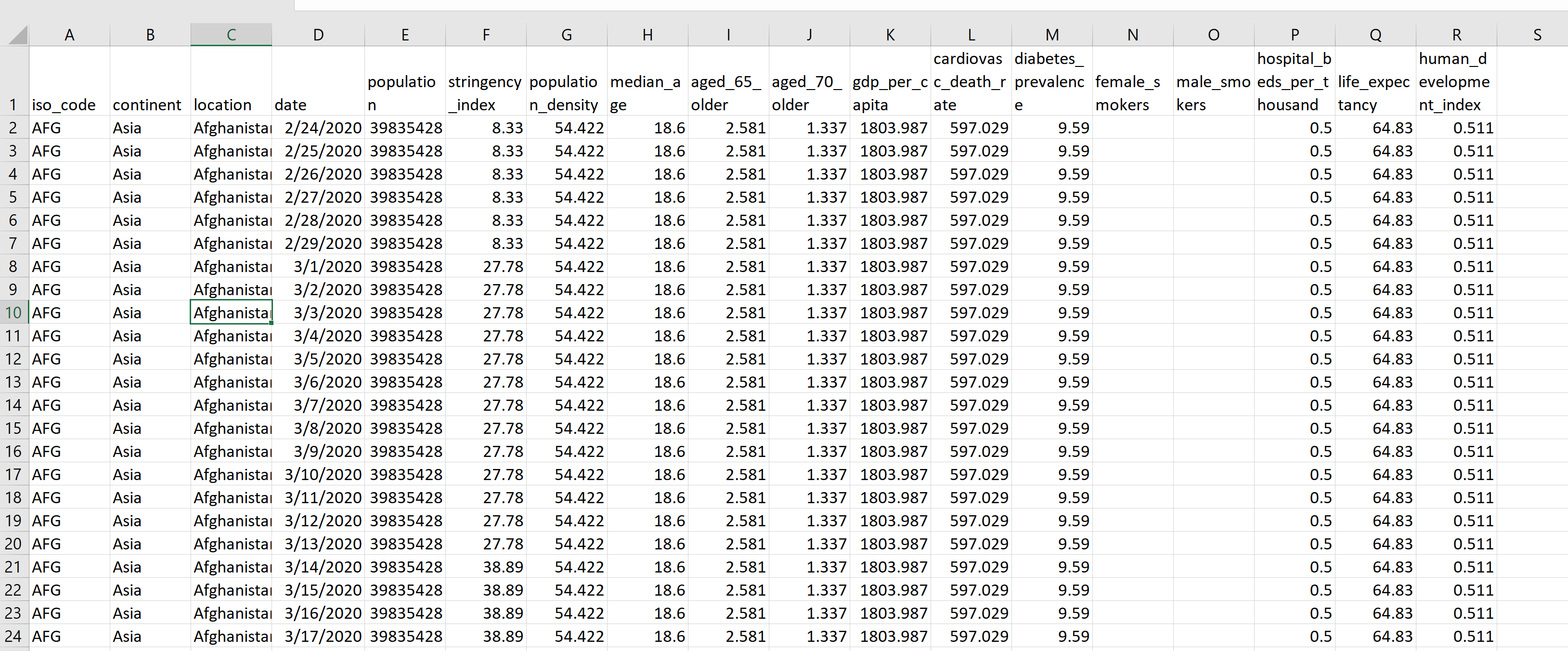Click the gdp_per_capita header cell
This screenshot has height=651, width=1568.
coord(890,92)
